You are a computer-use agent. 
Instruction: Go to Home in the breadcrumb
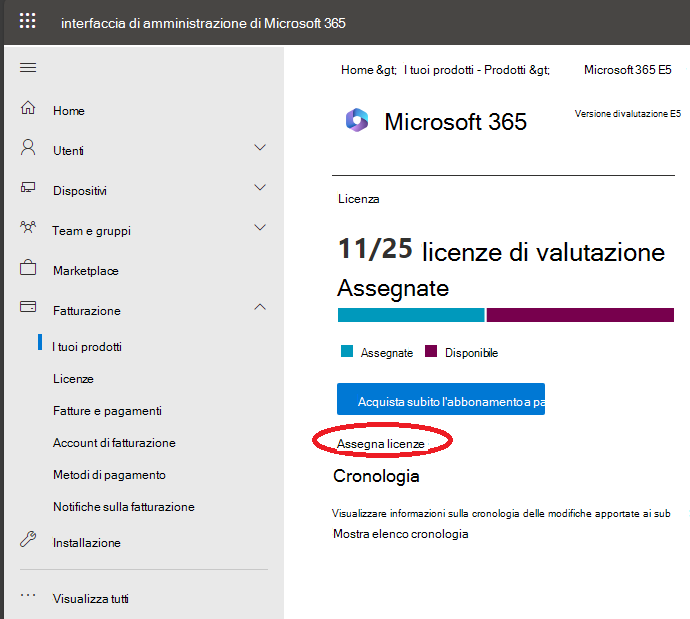(x=356, y=70)
